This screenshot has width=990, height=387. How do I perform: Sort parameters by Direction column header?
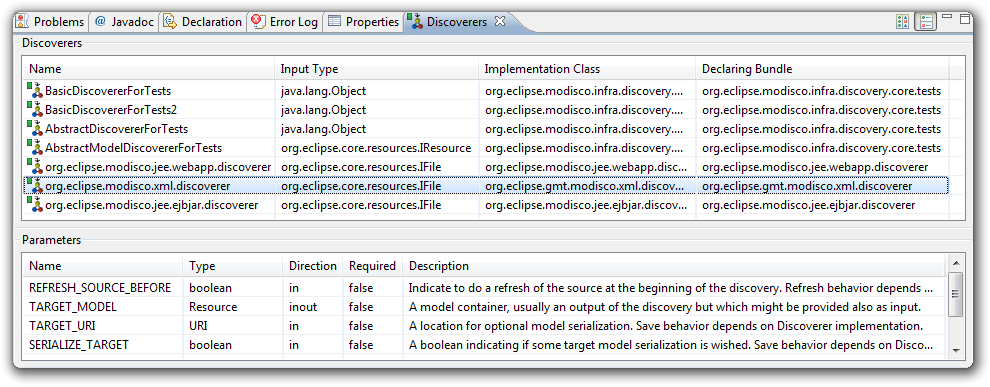313,266
